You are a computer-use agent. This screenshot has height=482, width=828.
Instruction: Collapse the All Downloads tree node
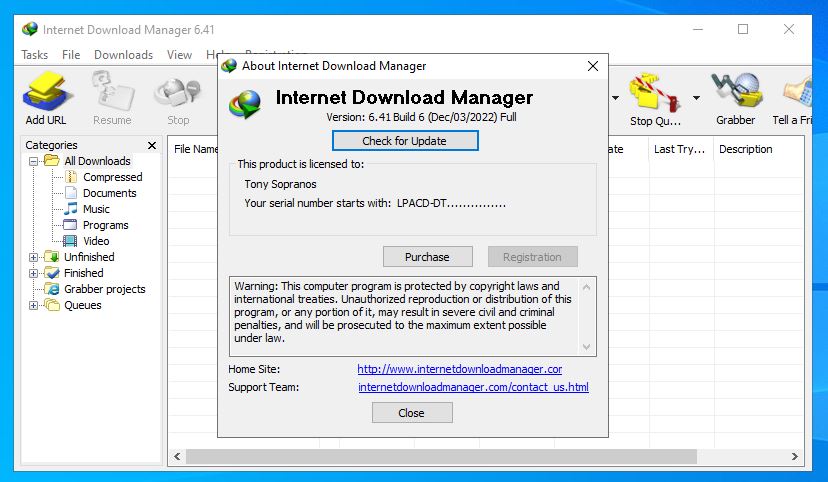pyautogui.click(x=34, y=161)
